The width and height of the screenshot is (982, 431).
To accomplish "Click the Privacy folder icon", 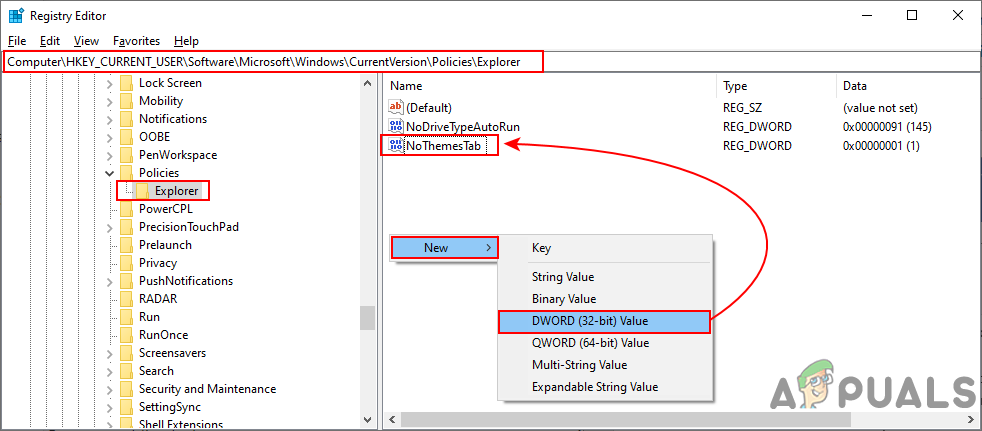I will point(127,263).
